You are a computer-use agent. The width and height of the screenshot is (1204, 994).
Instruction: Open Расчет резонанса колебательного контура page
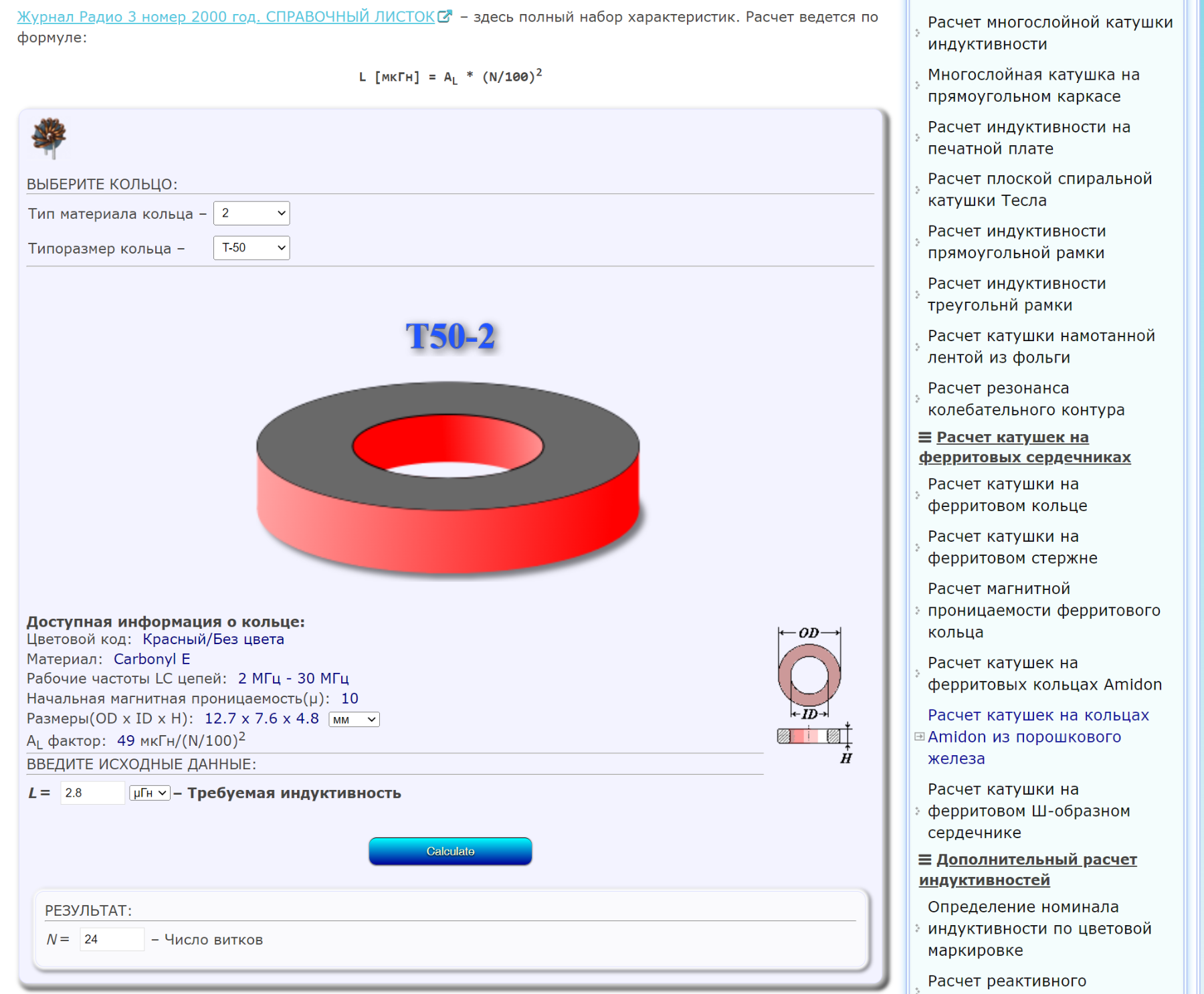pos(1025,399)
